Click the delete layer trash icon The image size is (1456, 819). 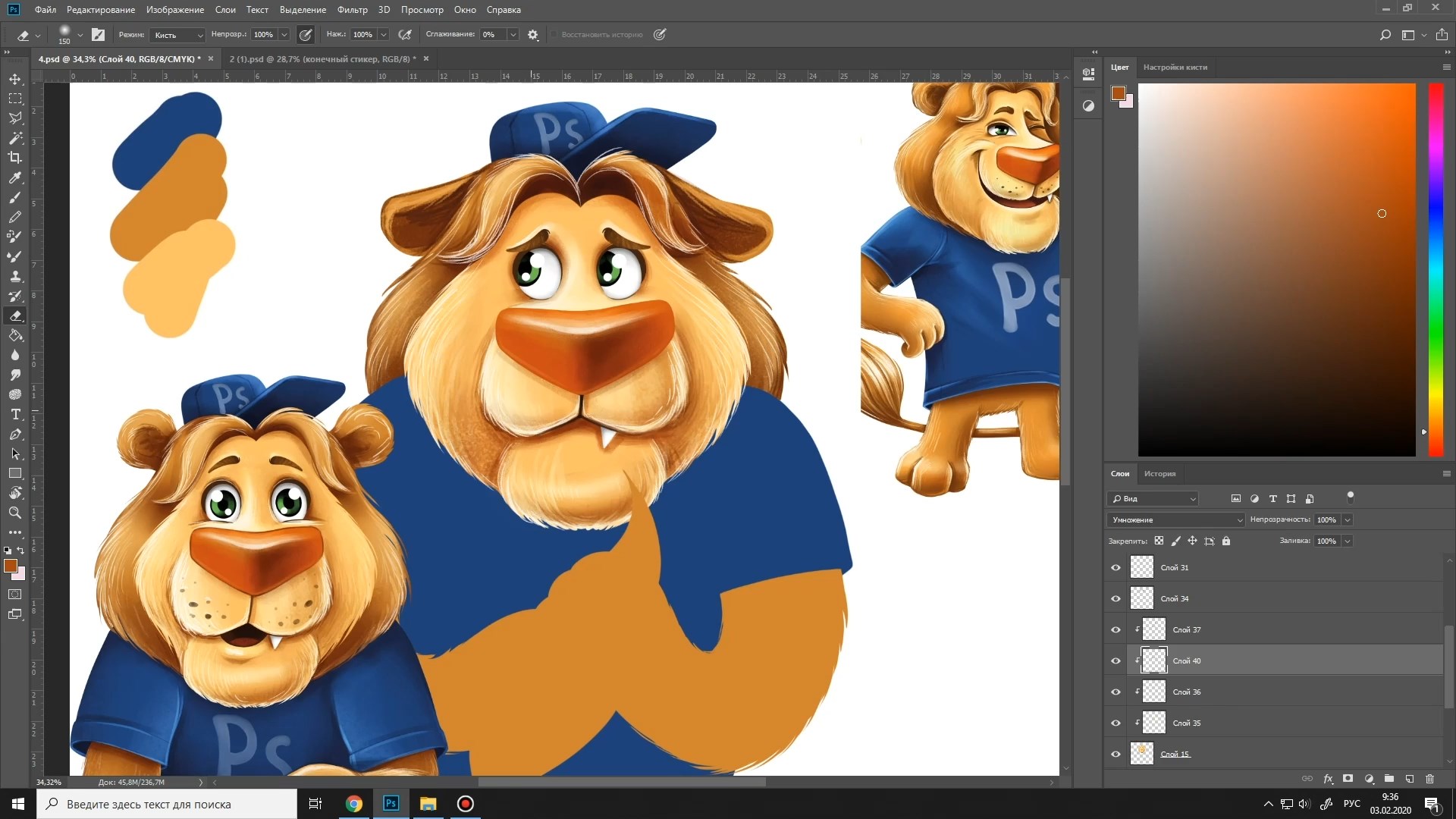(1429, 779)
